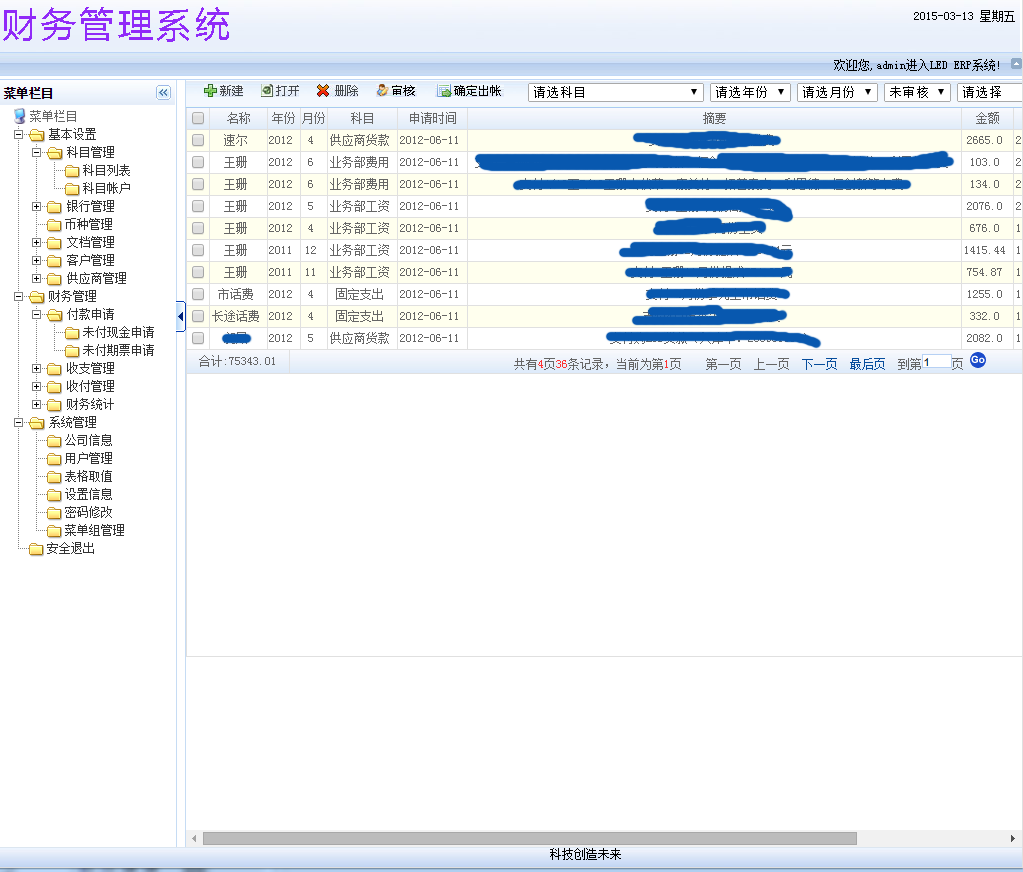This screenshot has width=1023, height=872.
Task: Jump to 最后页 in pagination
Action: pyautogui.click(x=867, y=364)
